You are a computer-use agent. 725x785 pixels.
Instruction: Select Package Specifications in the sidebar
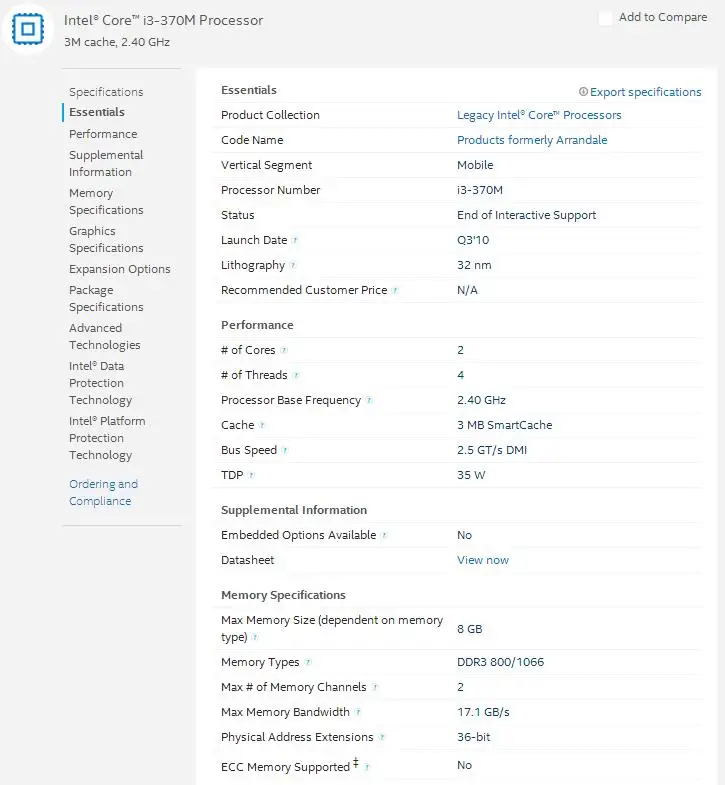click(106, 298)
